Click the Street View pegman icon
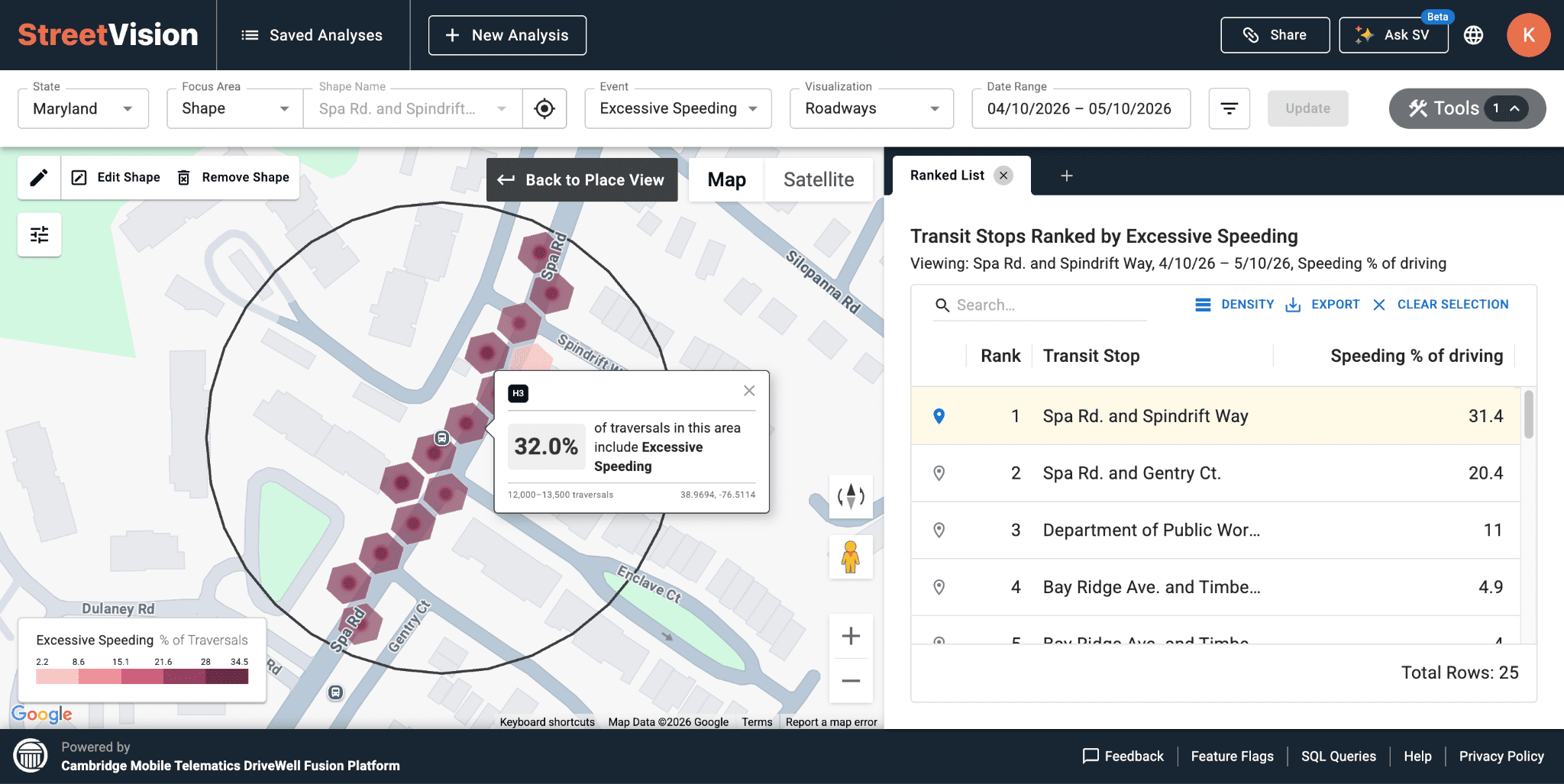 click(851, 557)
